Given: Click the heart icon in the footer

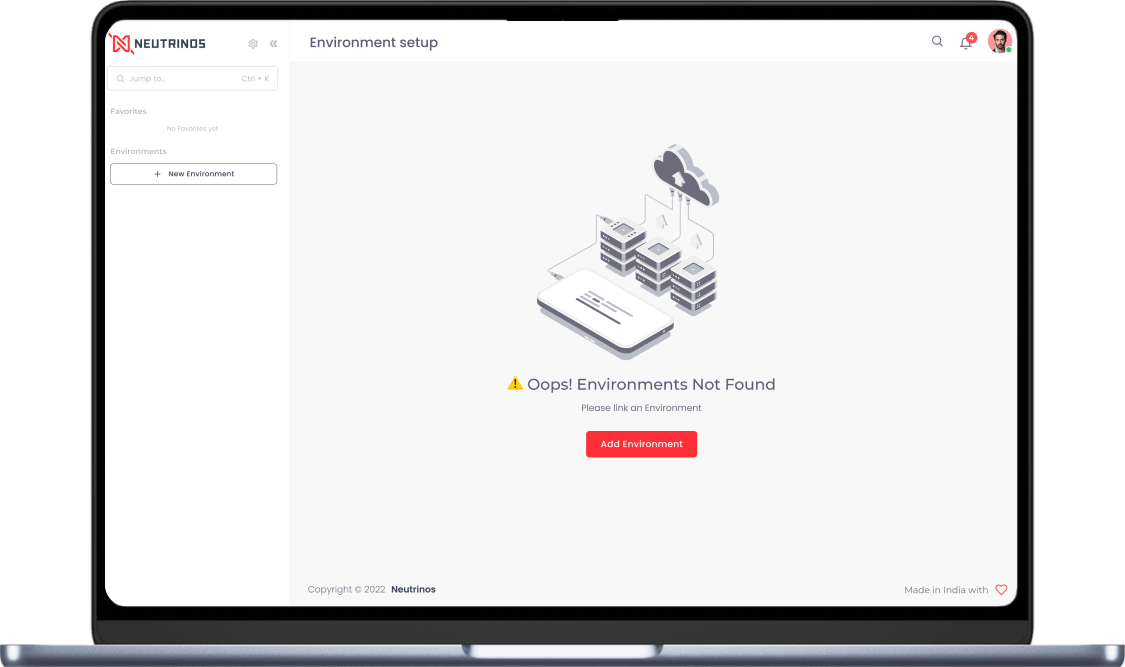Looking at the screenshot, I should pos(1002,590).
